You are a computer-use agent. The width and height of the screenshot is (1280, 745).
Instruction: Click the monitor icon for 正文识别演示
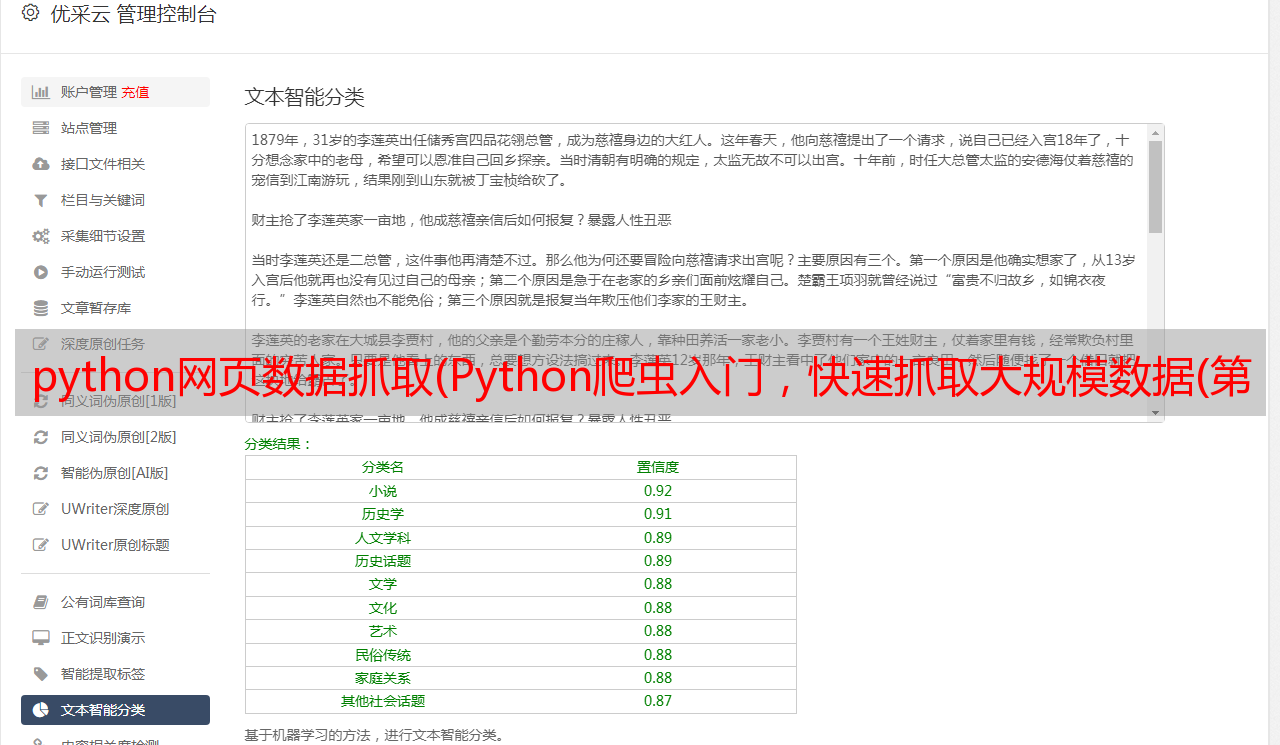[x=41, y=638]
